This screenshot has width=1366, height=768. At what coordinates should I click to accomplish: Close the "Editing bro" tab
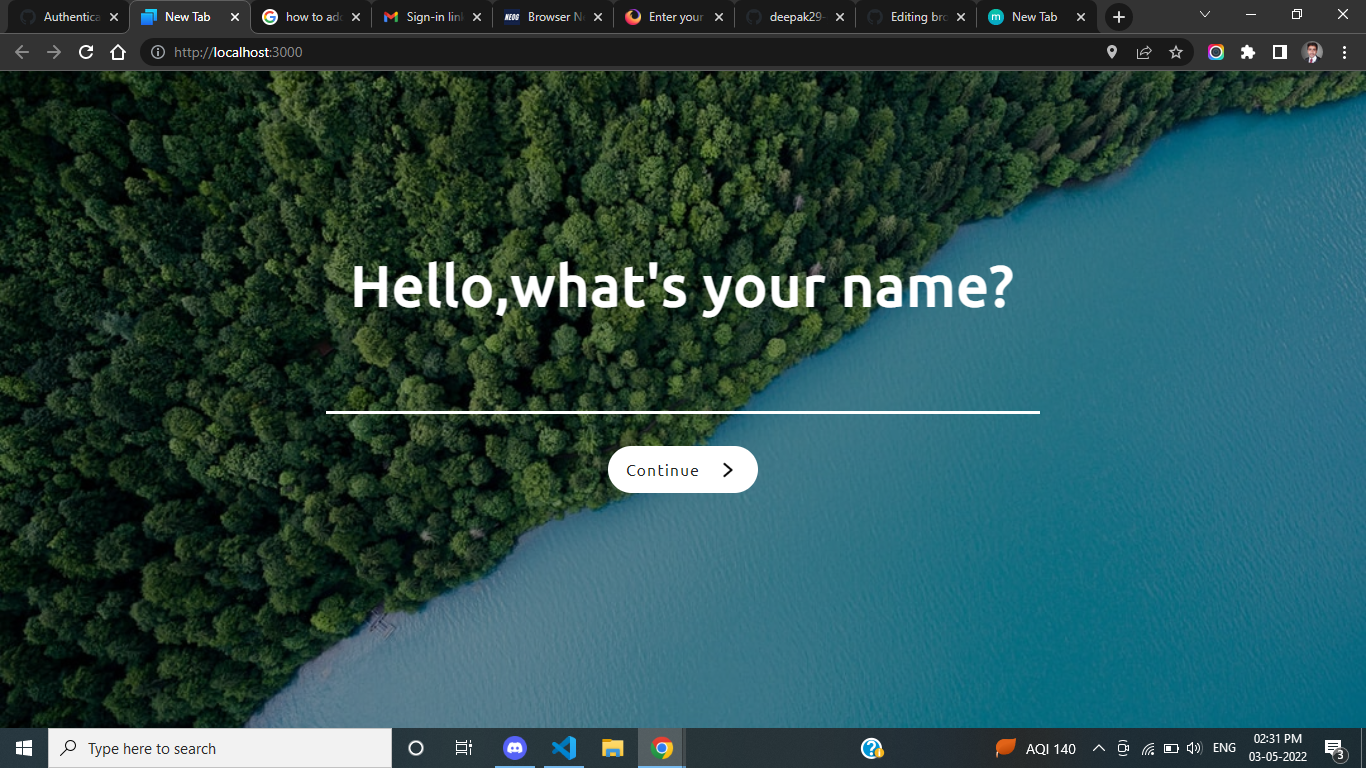[x=961, y=17]
